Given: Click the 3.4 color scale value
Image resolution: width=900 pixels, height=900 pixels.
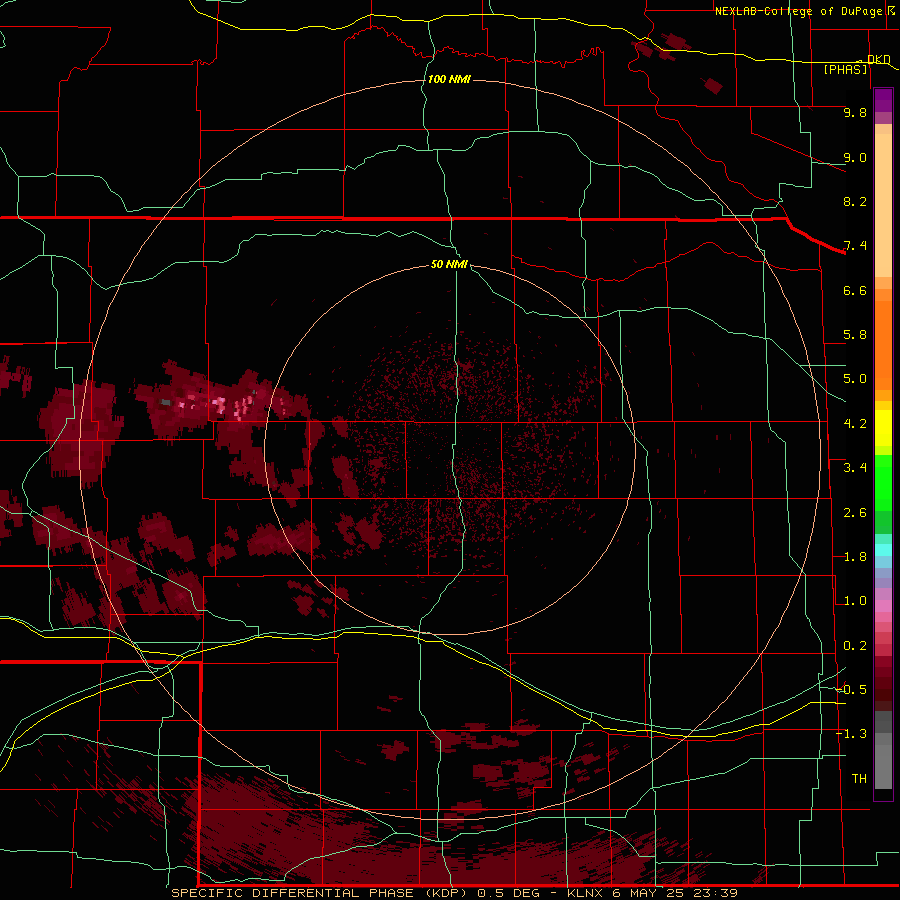Looking at the screenshot, I should tap(855, 468).
